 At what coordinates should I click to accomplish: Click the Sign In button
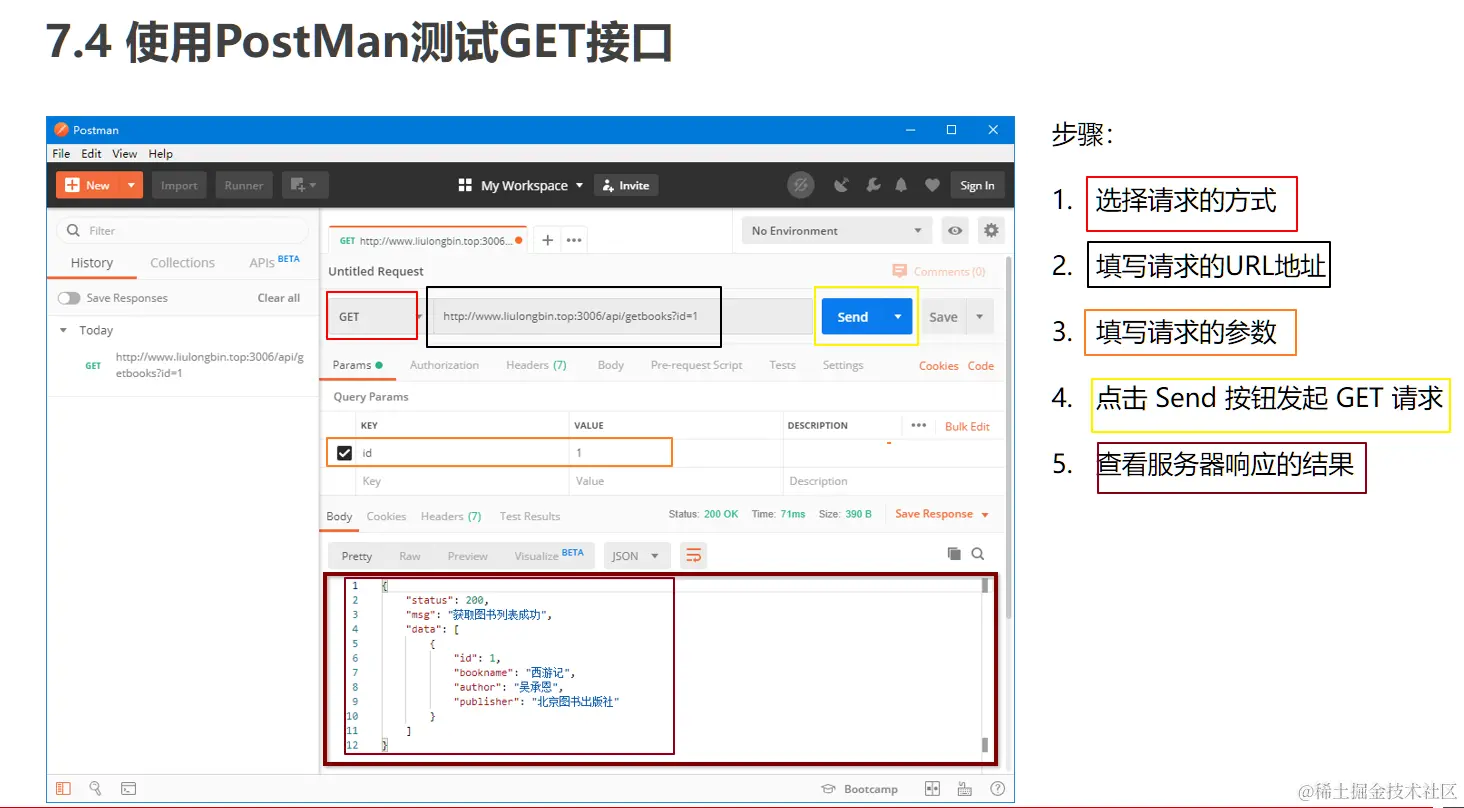977,185
